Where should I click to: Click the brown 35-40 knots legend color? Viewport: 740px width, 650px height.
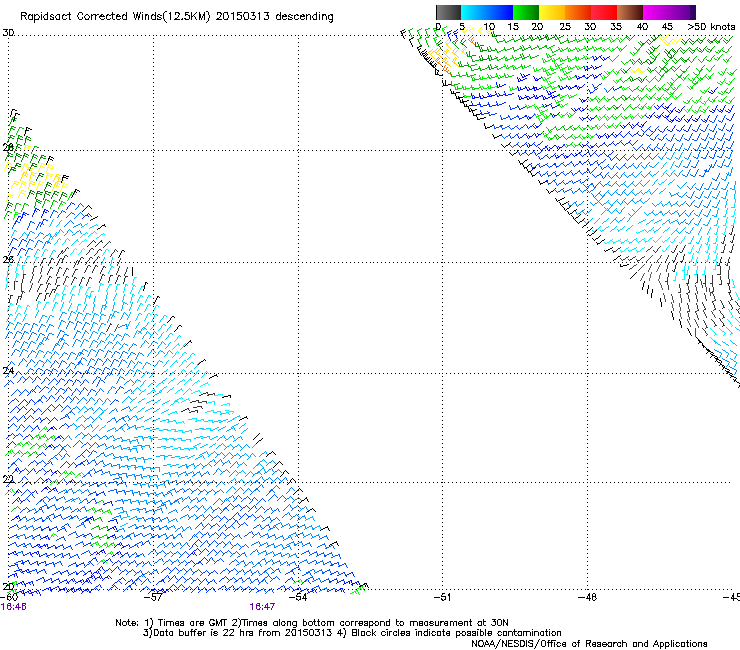[630, 12]
